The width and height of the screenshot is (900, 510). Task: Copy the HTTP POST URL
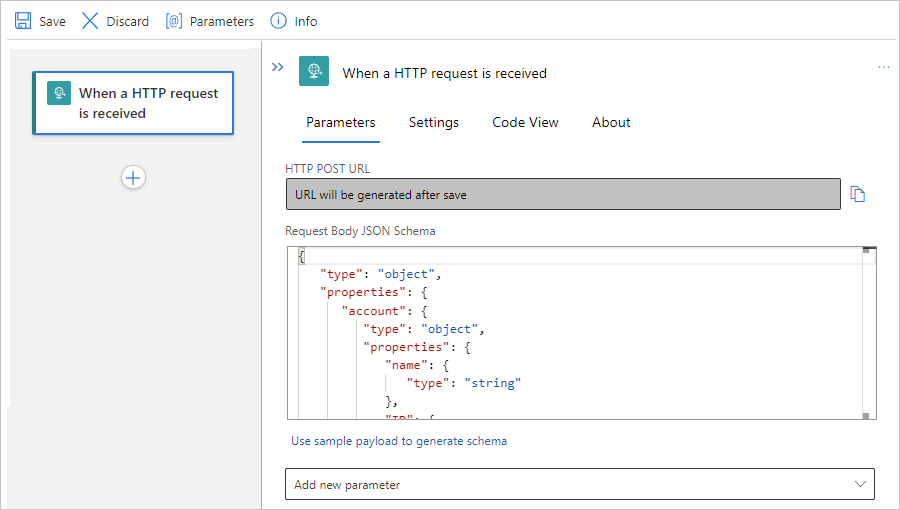(x=857, y=194)
